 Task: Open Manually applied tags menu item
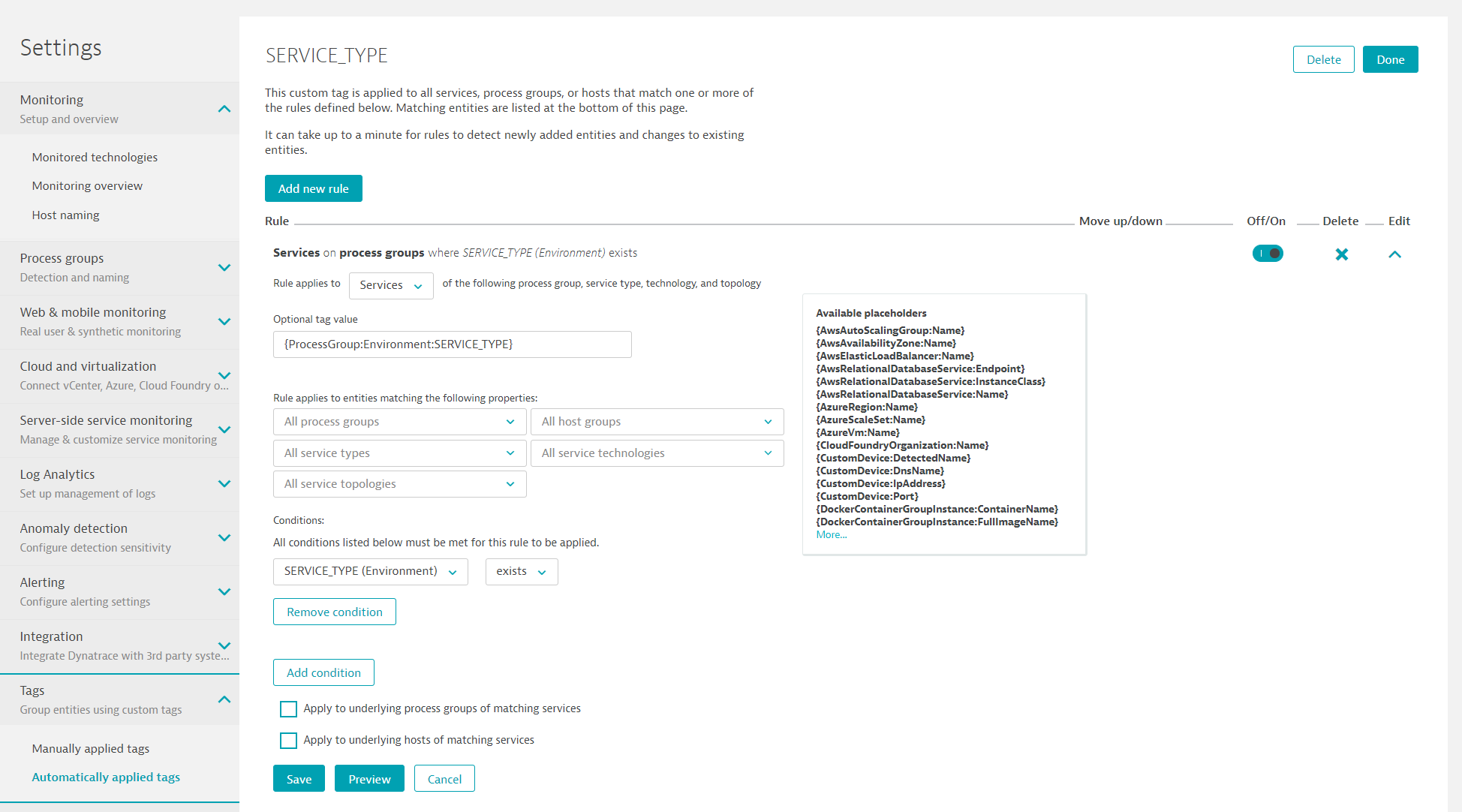[x=89, y=748]
